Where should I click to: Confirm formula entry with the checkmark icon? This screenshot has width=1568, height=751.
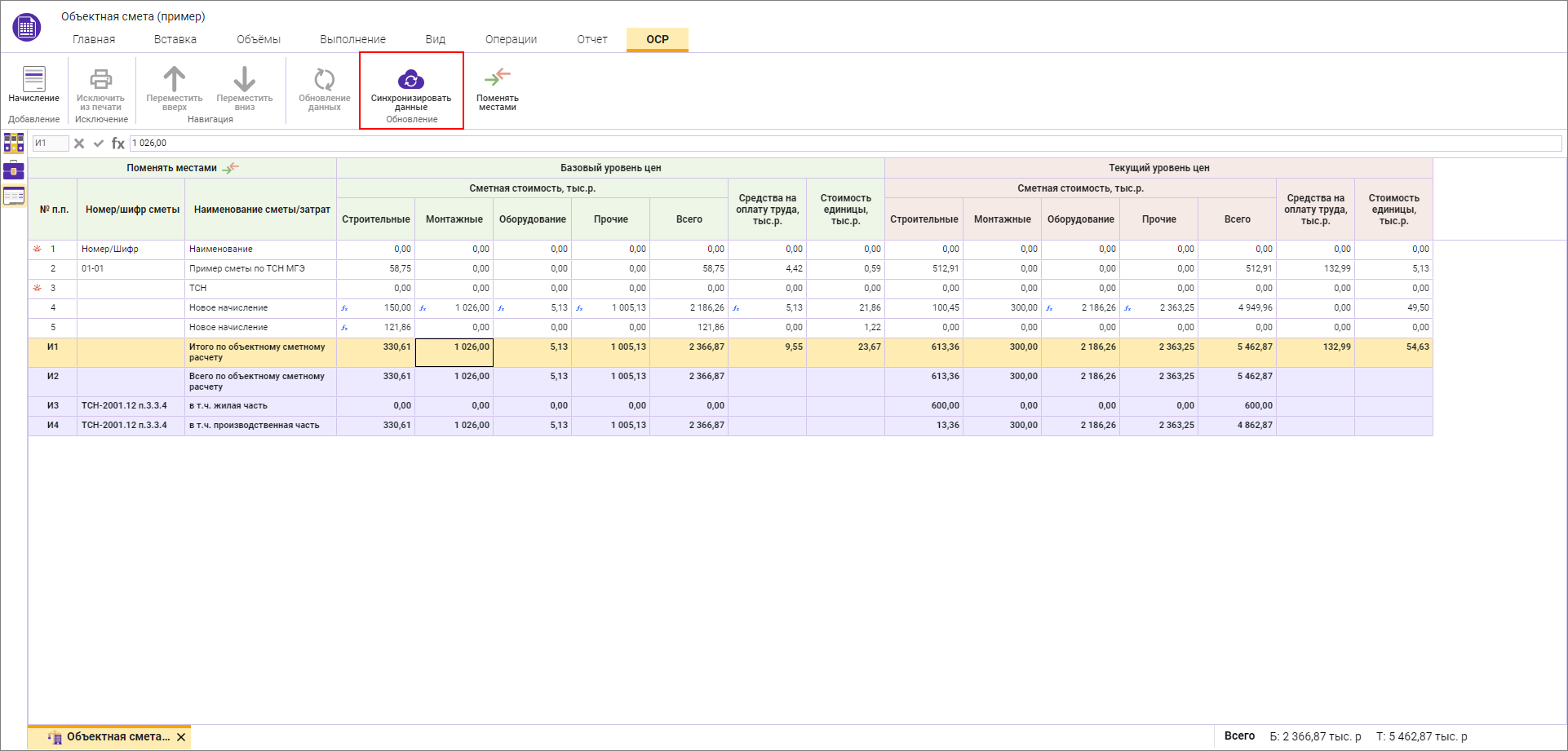point(99,144)
